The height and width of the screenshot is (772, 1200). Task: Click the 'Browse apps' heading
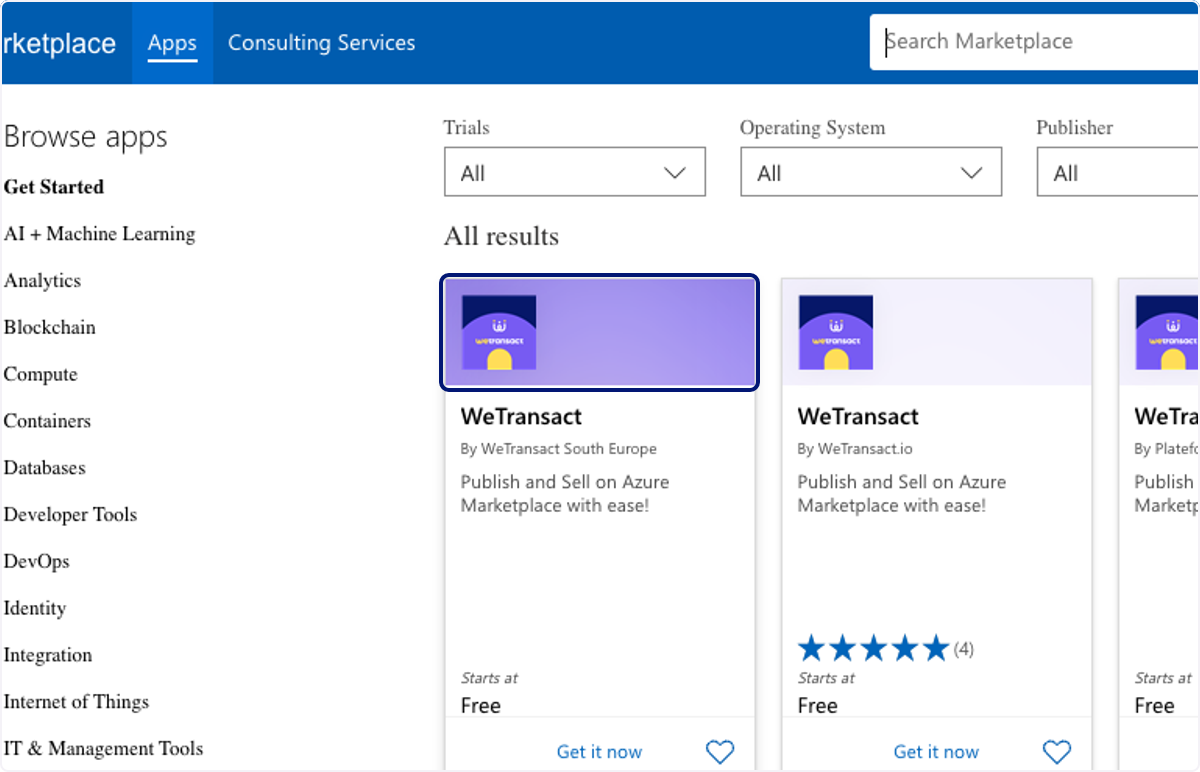[86, 138]
